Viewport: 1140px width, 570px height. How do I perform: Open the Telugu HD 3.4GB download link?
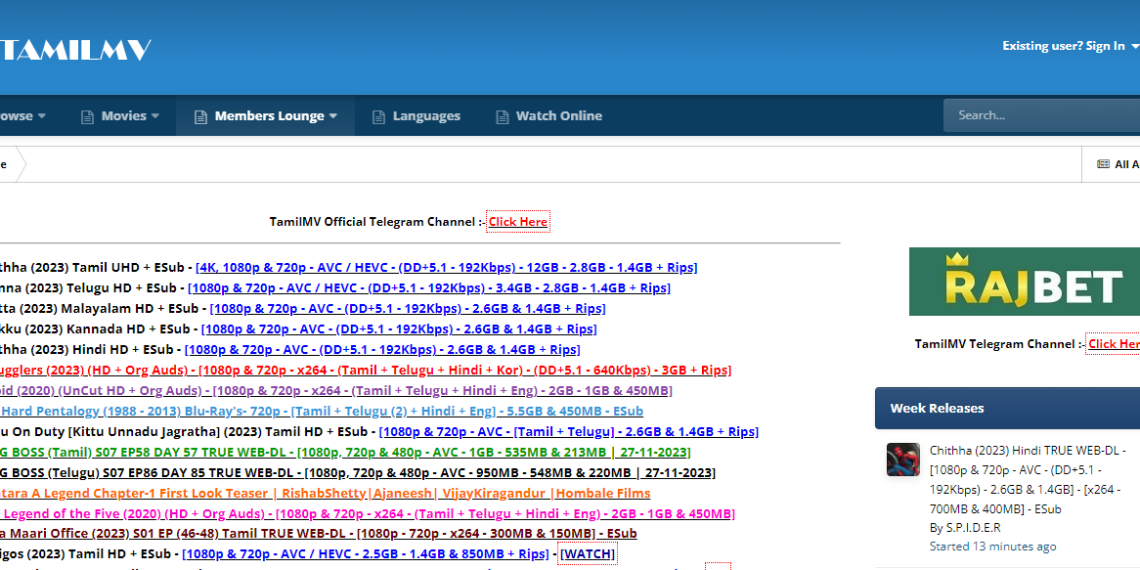[x=429, y=288]
